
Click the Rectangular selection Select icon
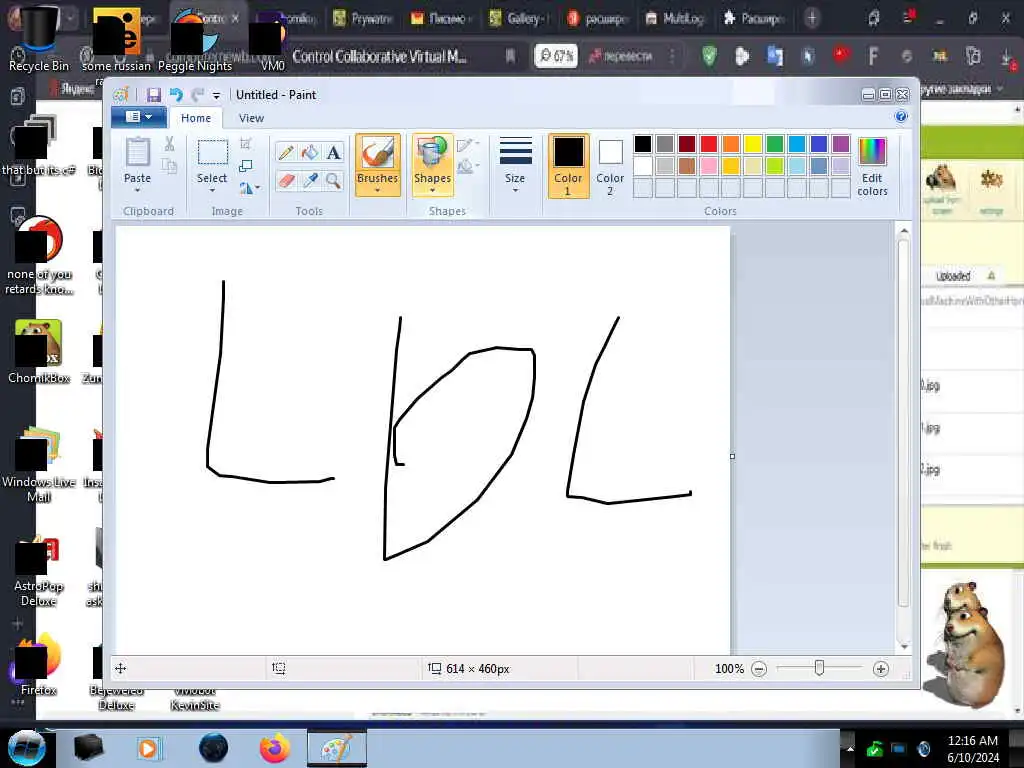[x=212, y=153]
